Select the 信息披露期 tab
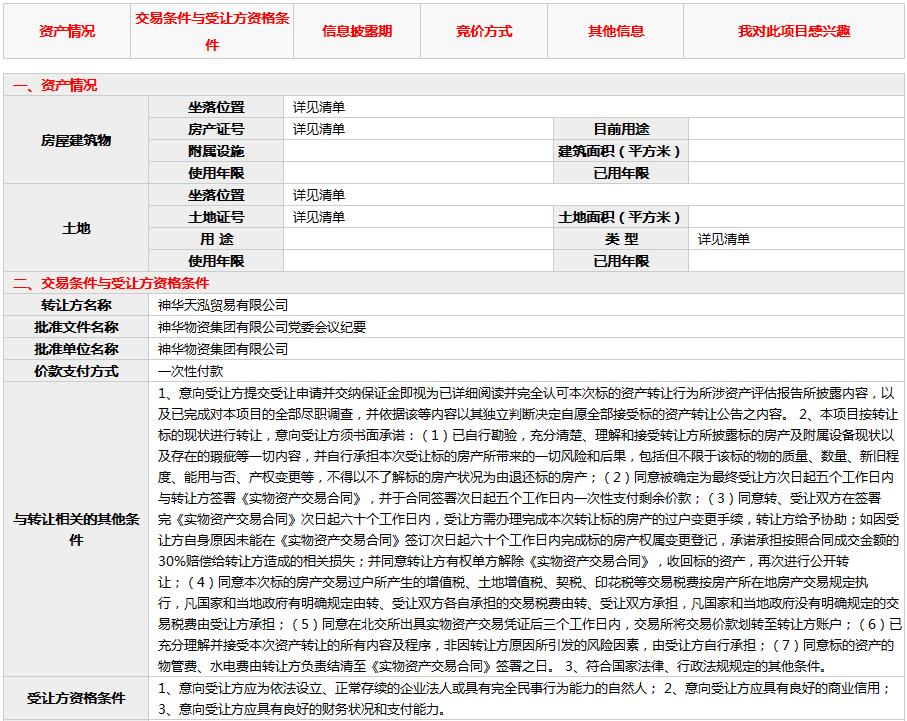Screen dimensions: 907x721 click(357, 31)
